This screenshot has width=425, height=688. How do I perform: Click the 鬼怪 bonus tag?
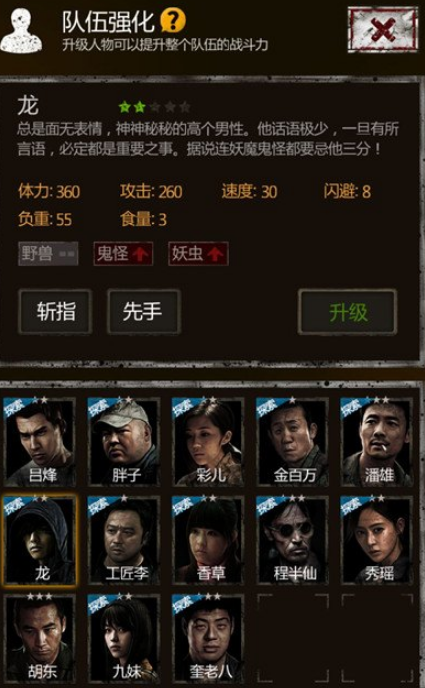pyautogui.click(x=123, y=253)
